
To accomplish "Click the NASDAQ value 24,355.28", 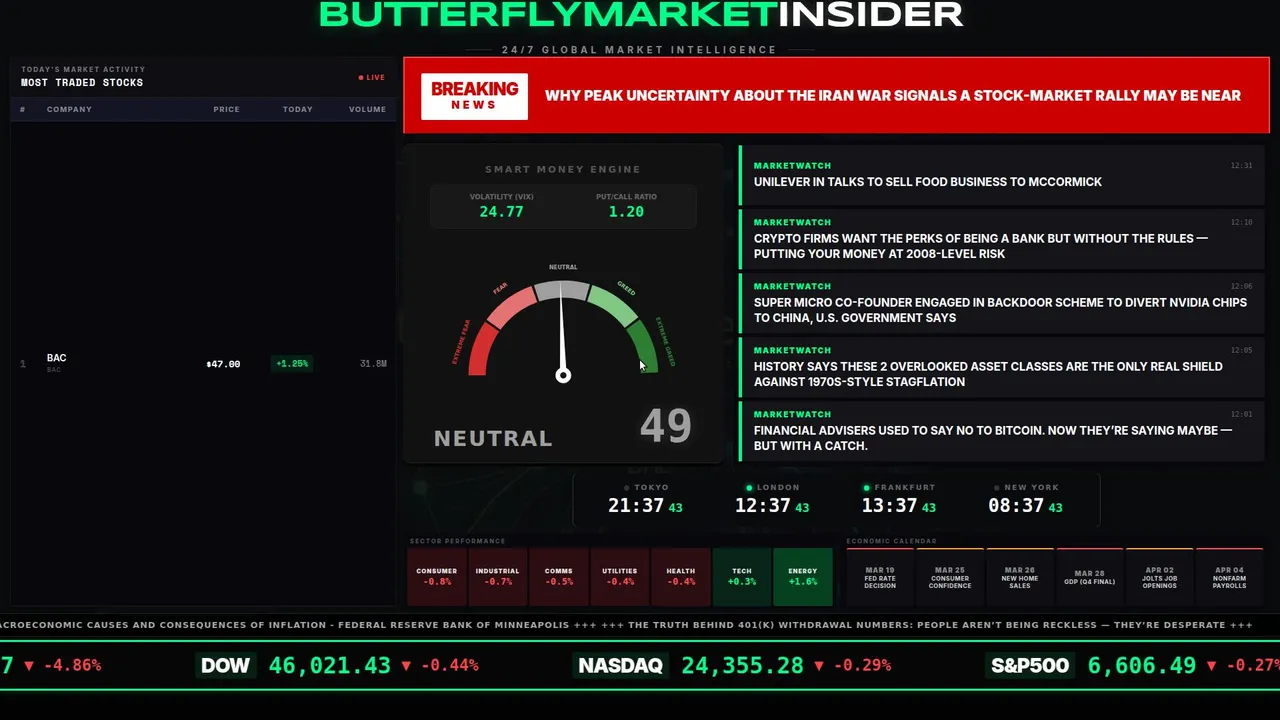I will click(743, 665).
